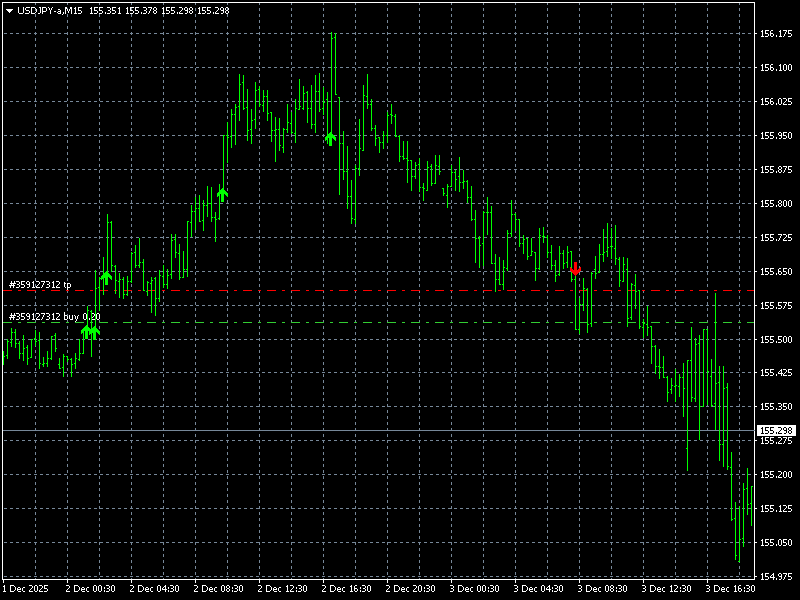Click the leftmost of the paired green arrows

[86, 331]
